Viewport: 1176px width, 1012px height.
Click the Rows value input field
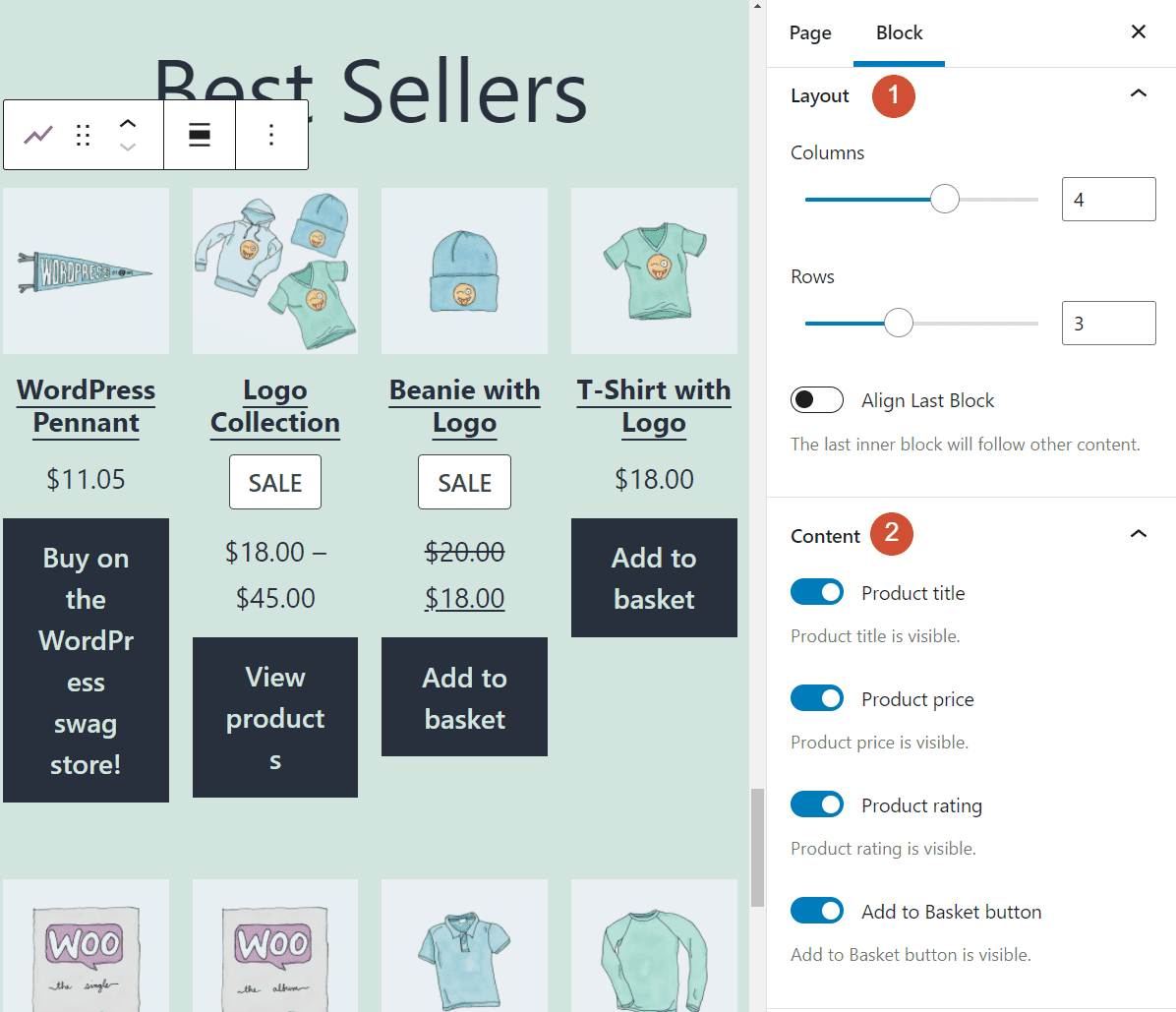click(1108, 323)
